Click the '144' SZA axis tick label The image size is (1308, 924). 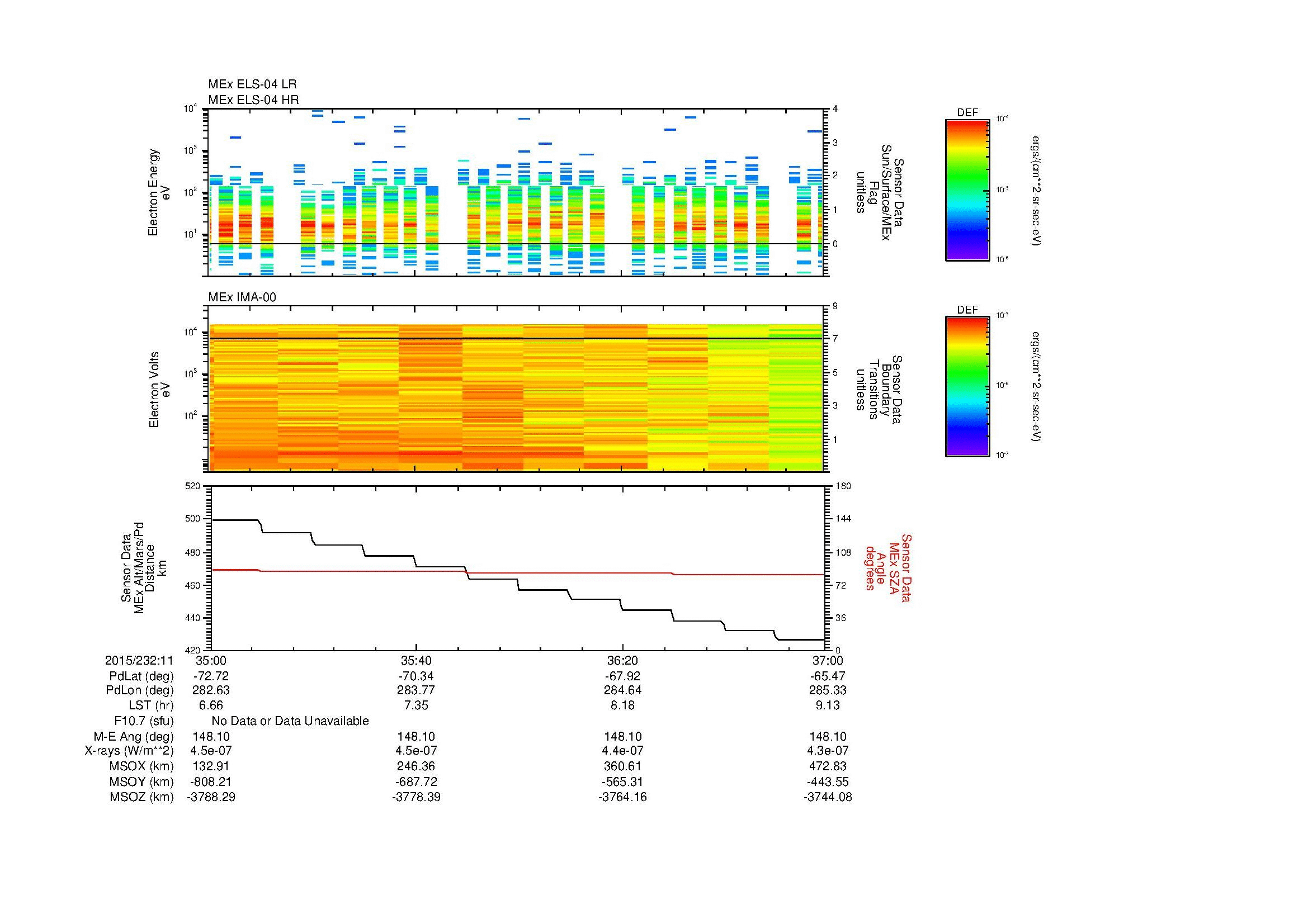[x=843, y=519]
